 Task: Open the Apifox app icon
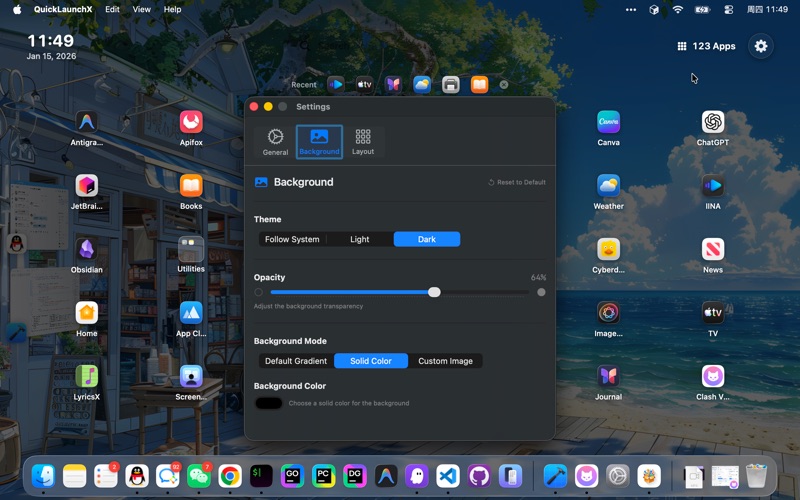click(x=191, y=122)
